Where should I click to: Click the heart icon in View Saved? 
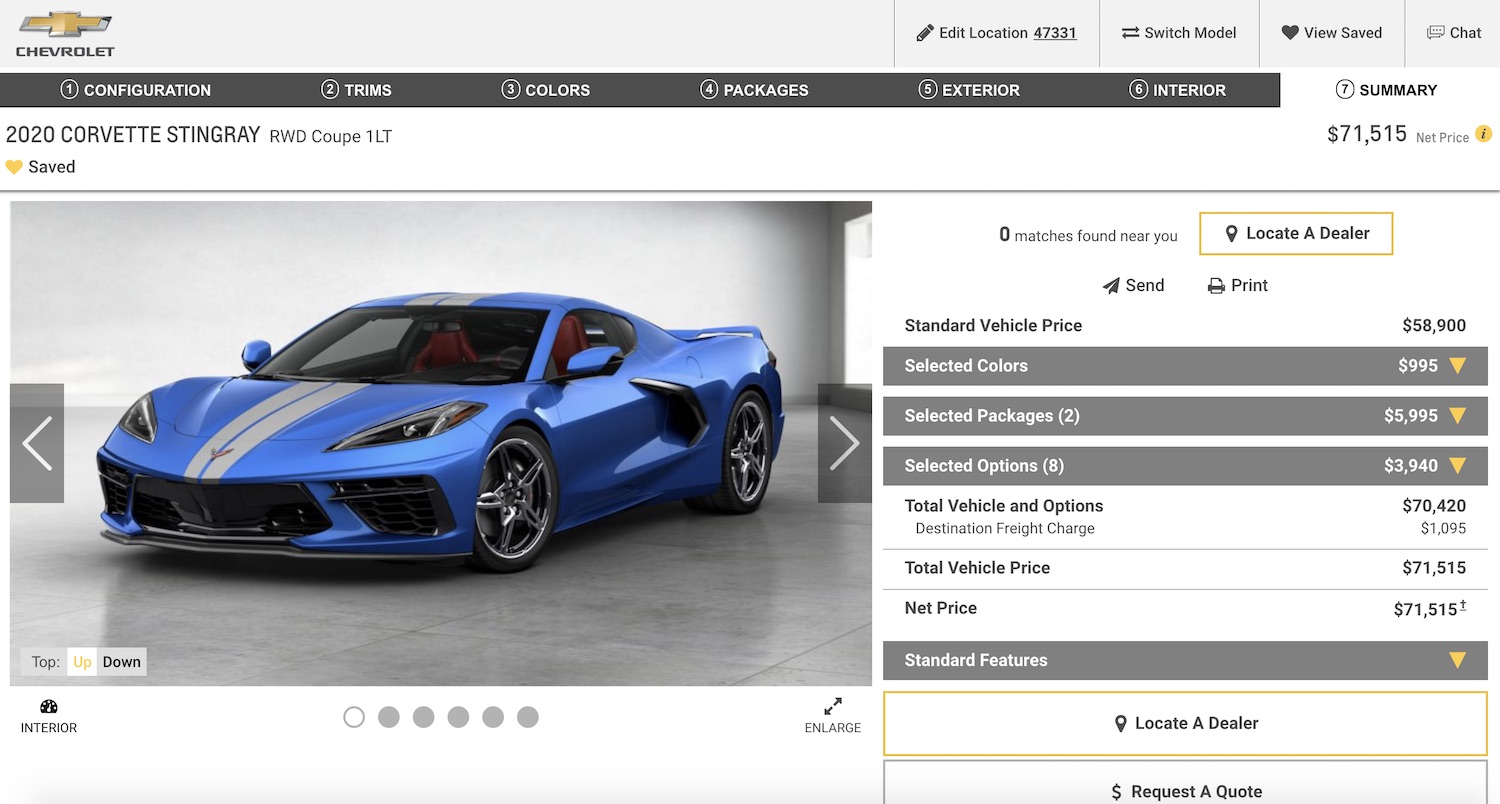(1290, 33)
